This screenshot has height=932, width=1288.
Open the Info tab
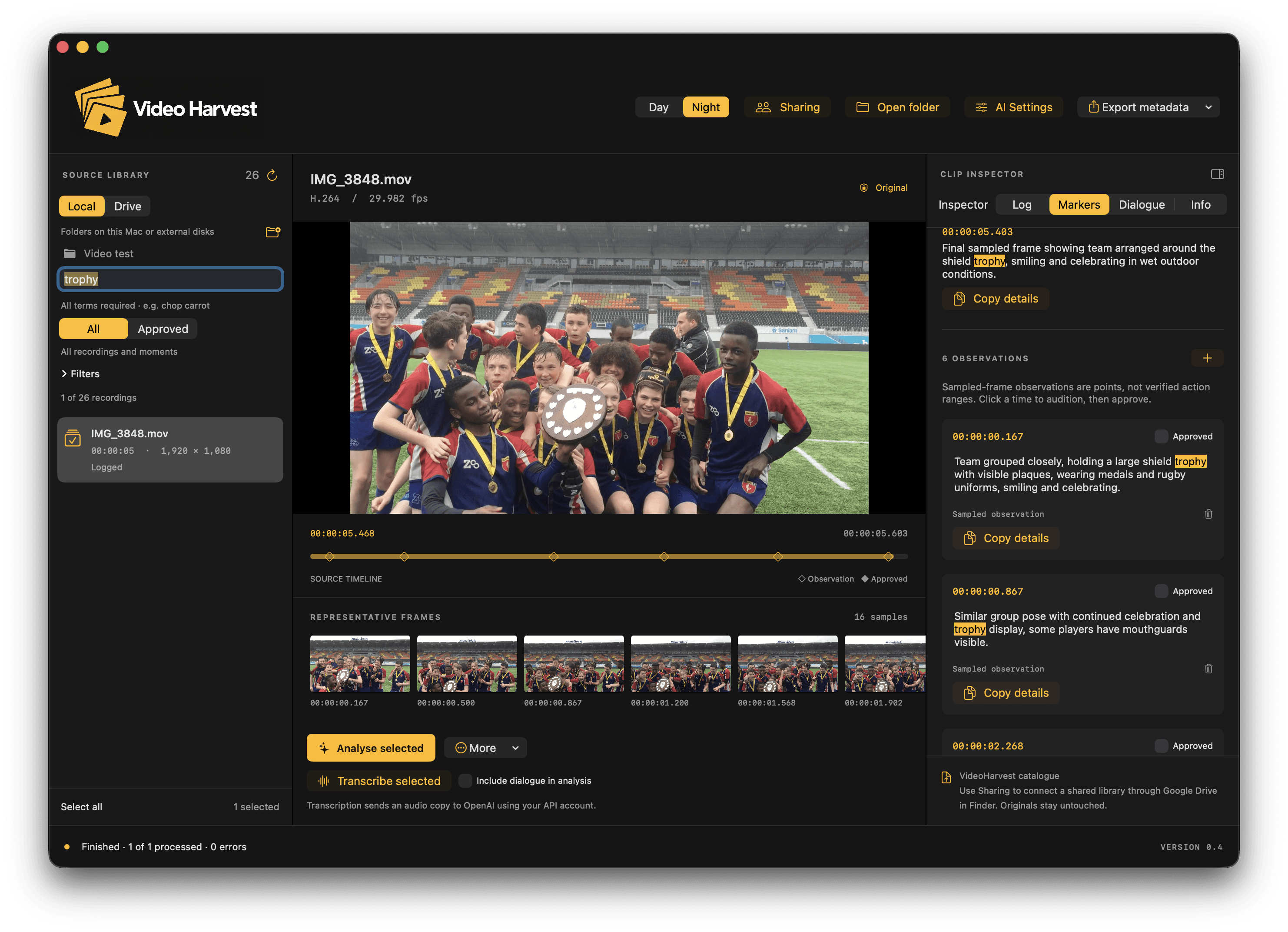coord(1200,204)
